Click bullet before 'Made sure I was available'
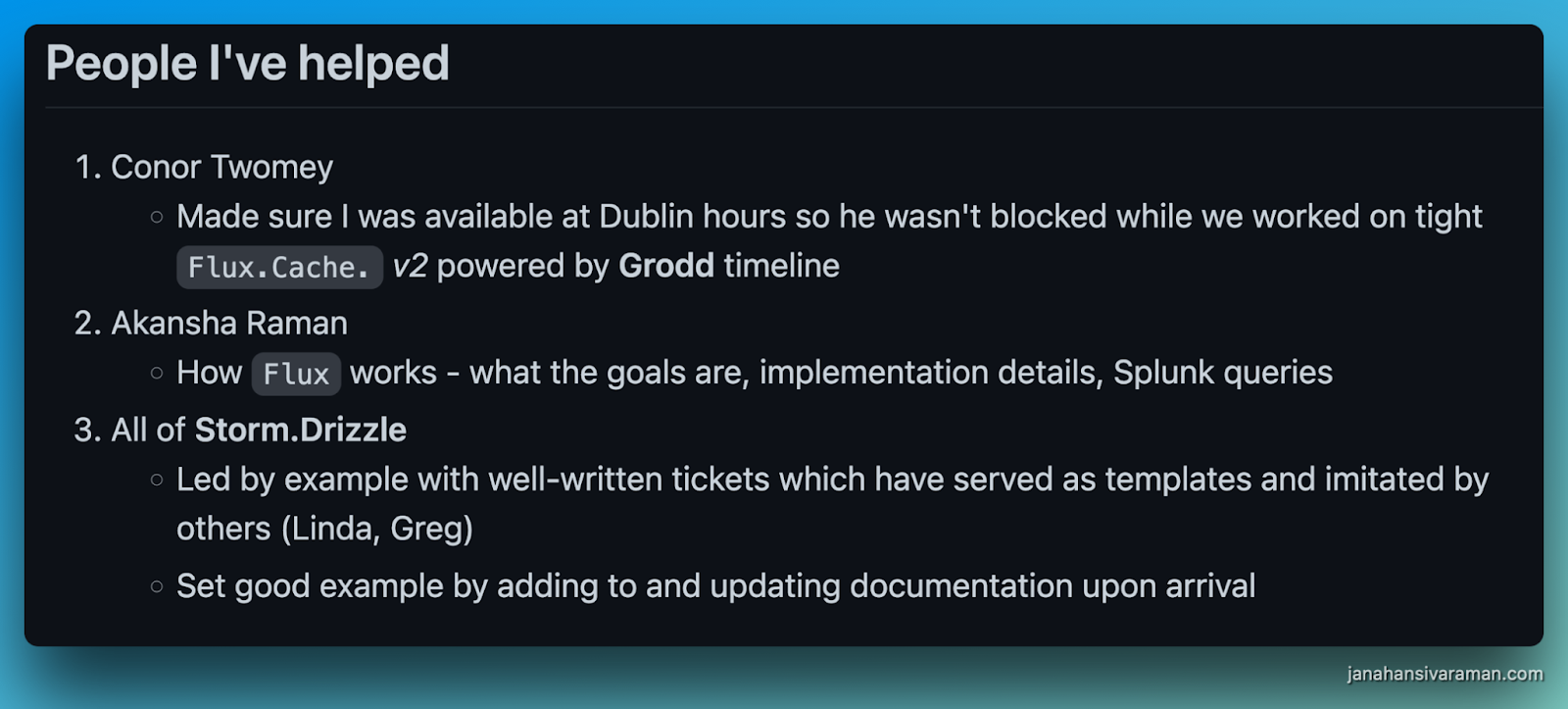The width and height of the screenshot is (1568, 709). point(157,217)
